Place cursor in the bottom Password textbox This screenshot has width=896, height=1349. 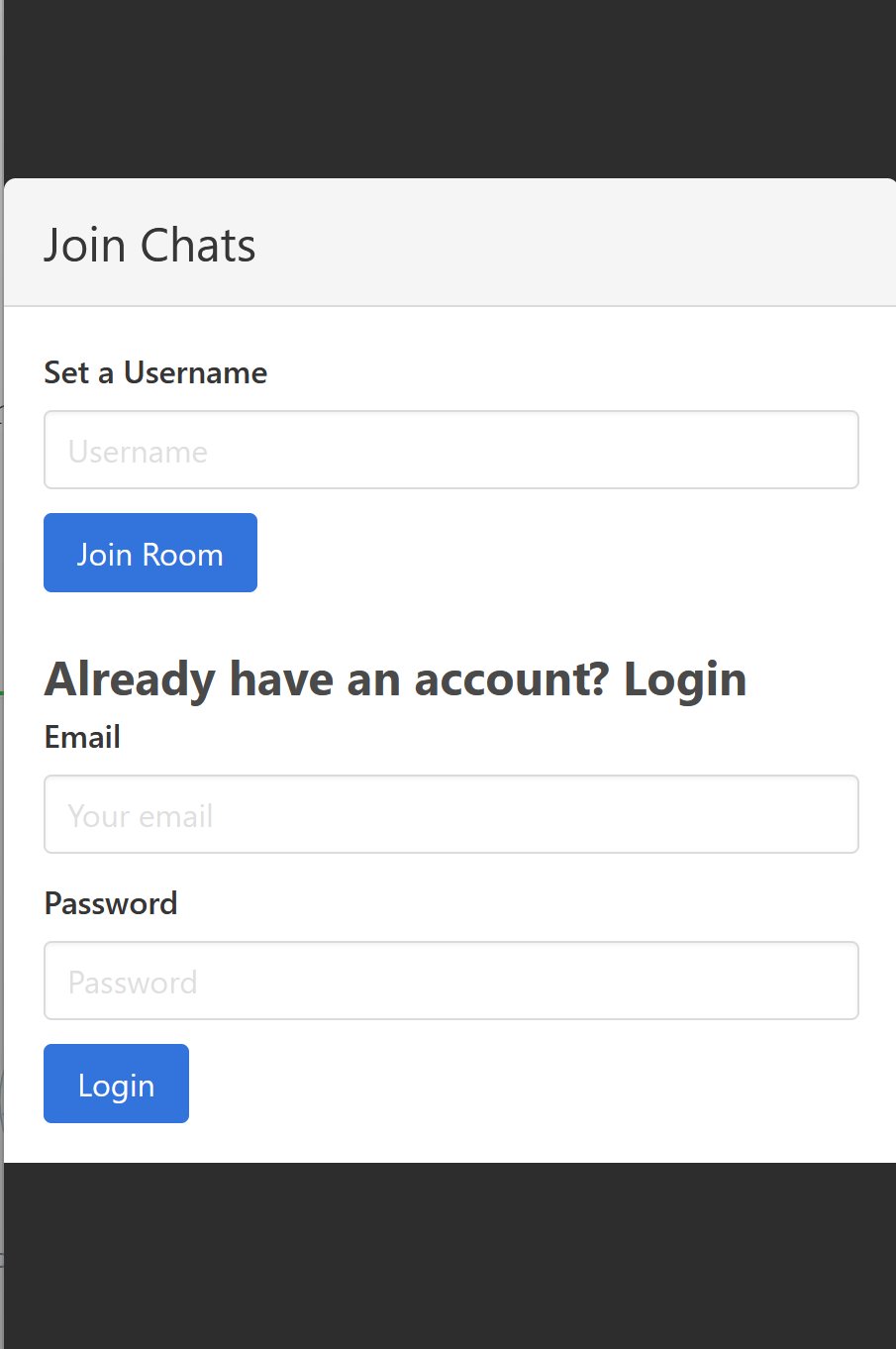[450, 982]
